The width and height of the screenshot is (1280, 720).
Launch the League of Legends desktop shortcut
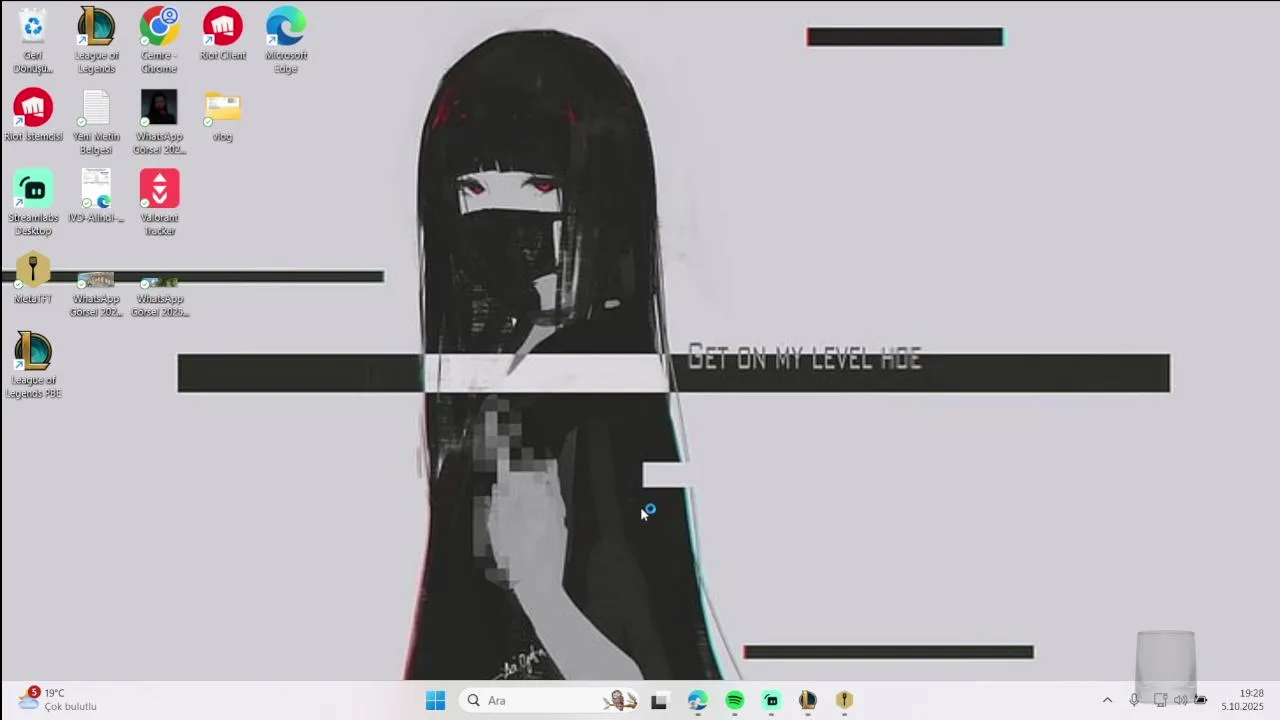click(96, 40)
